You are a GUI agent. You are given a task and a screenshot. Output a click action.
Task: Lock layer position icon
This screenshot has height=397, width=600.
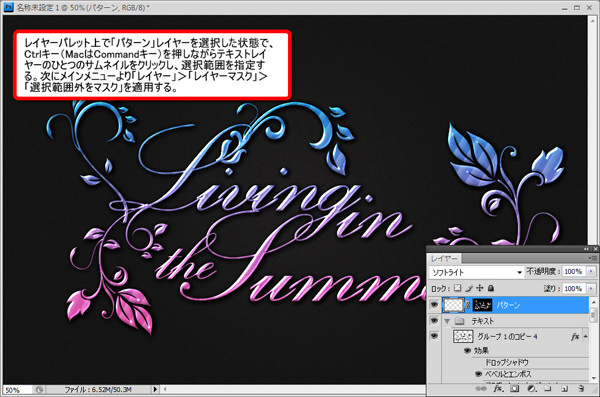coord(479,288)
